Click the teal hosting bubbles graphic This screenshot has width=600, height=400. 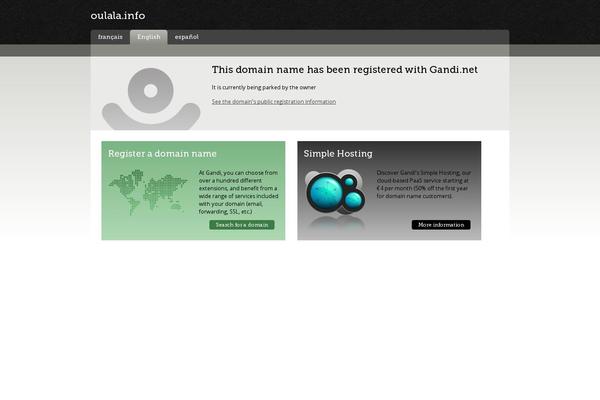[x=336, y=193]
